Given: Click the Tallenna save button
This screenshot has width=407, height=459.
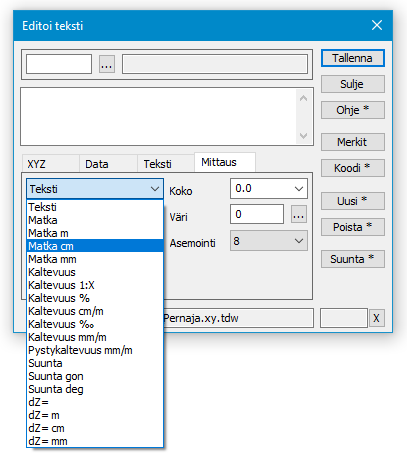Looking at the screenshot, I should coord(353,58).
